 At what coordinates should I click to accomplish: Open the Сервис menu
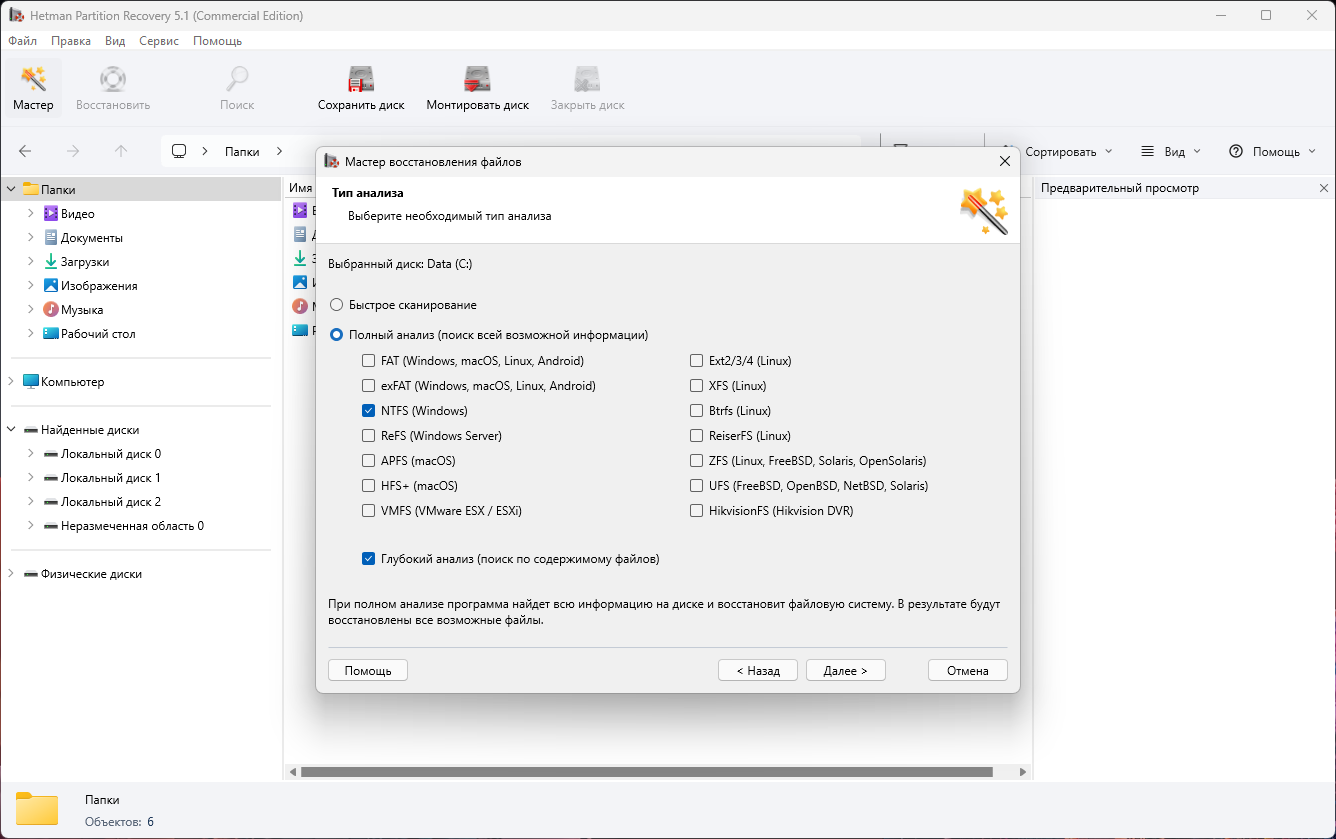point(159,41)
